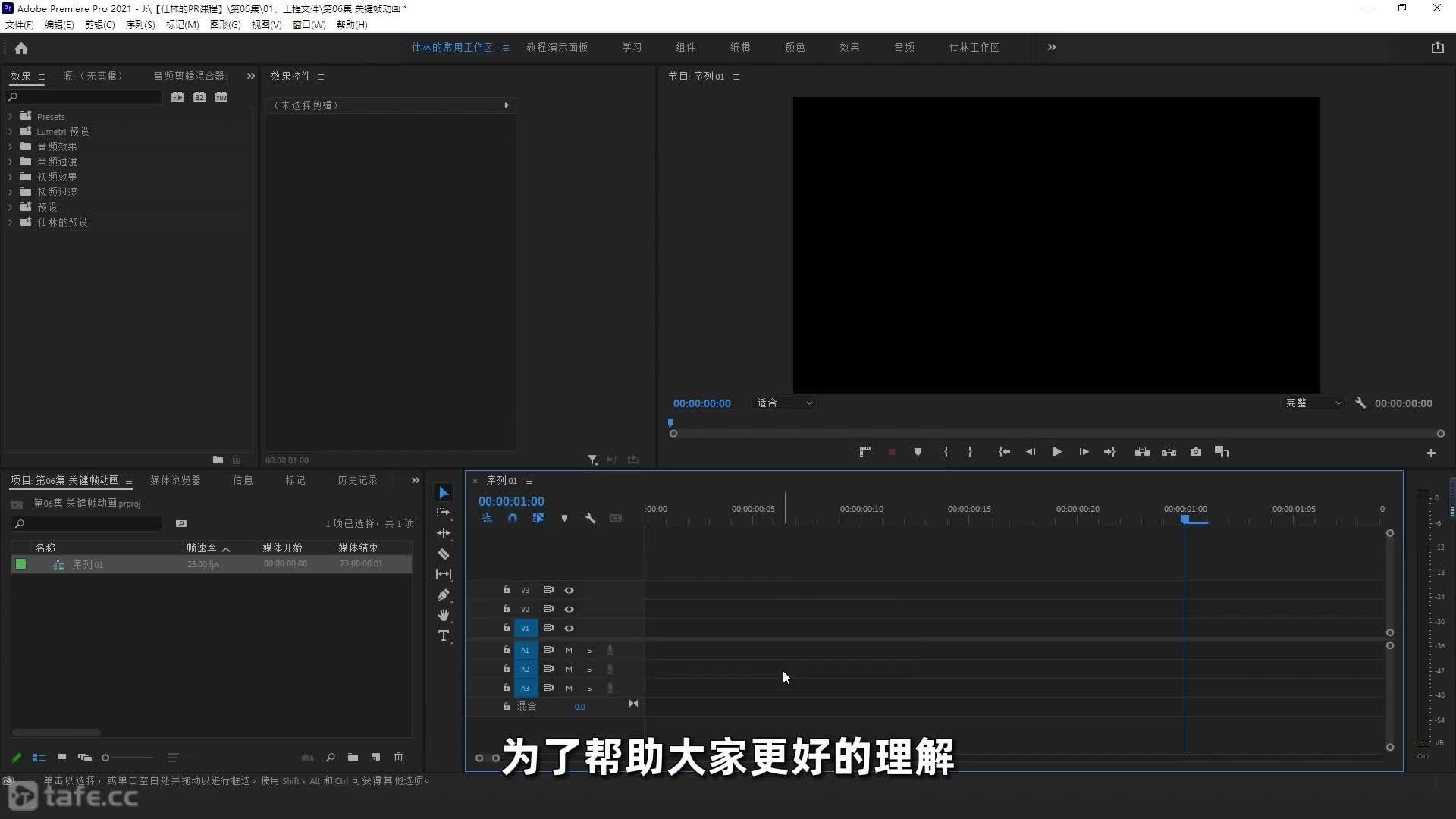Image resolution: width=1456 pixels, height=819 pixels.
Task: Switch to 历史记录 tab
Action: 357,481
